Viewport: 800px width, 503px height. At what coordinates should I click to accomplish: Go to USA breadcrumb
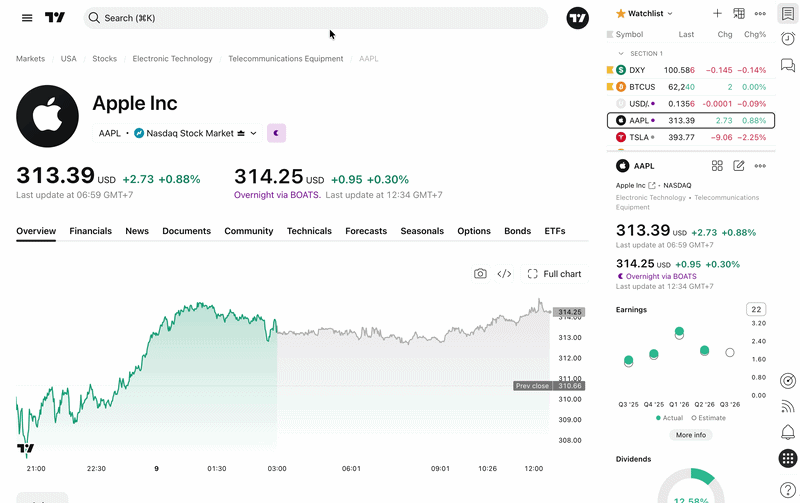pos(68,59)
